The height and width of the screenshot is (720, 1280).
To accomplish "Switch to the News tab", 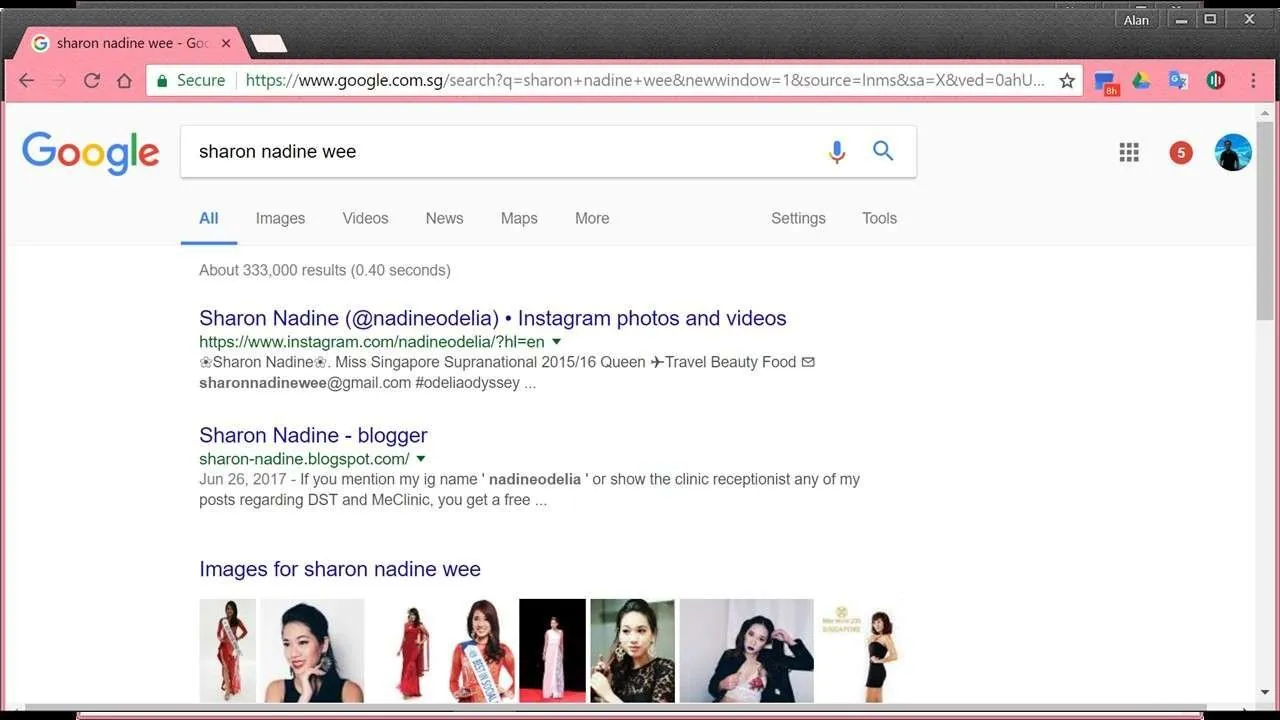I will pyautogui.click(x=444, y=218).
